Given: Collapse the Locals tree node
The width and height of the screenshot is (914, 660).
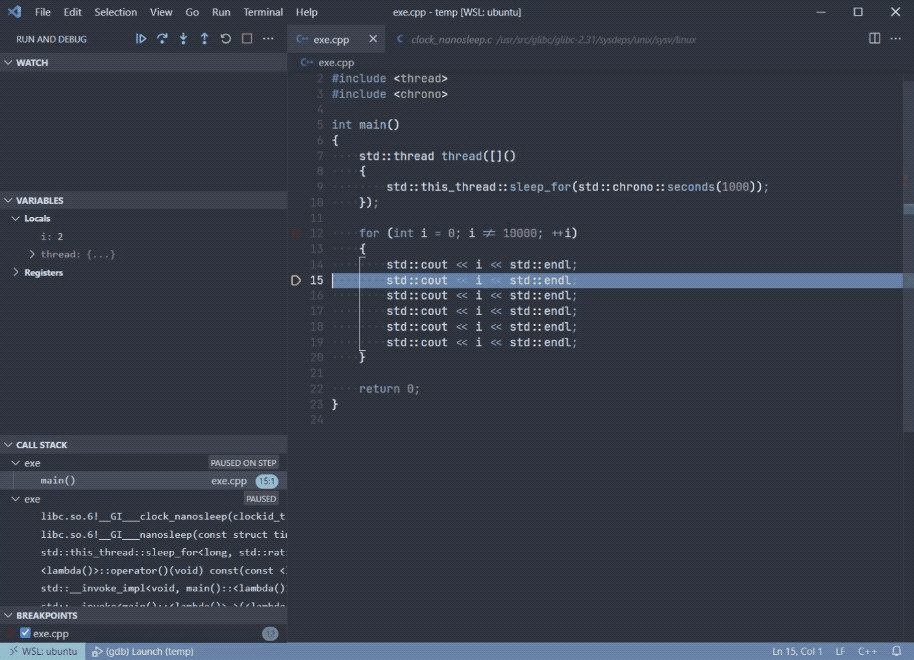Looking at the screenshot, I should click(16, 218).
